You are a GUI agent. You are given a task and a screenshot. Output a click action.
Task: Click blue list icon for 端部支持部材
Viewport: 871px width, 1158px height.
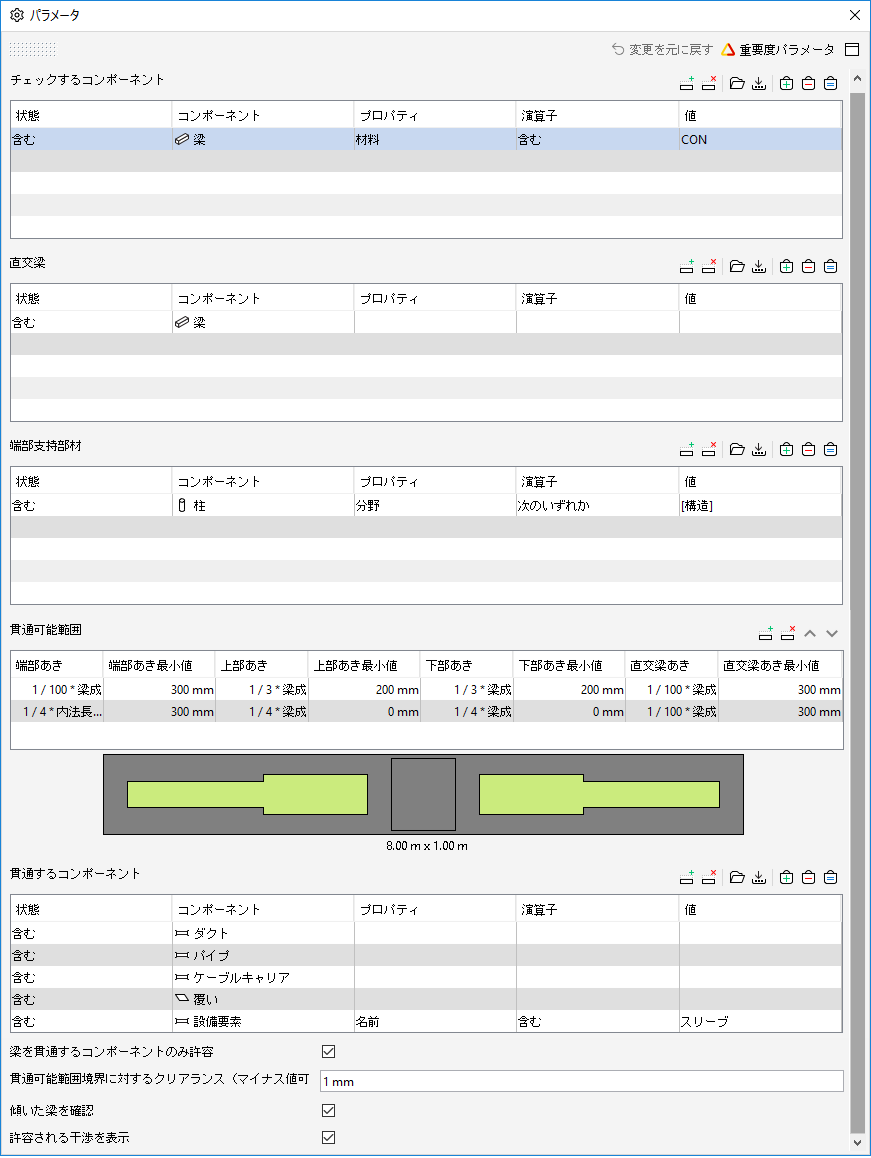click(x=830, y=450)
